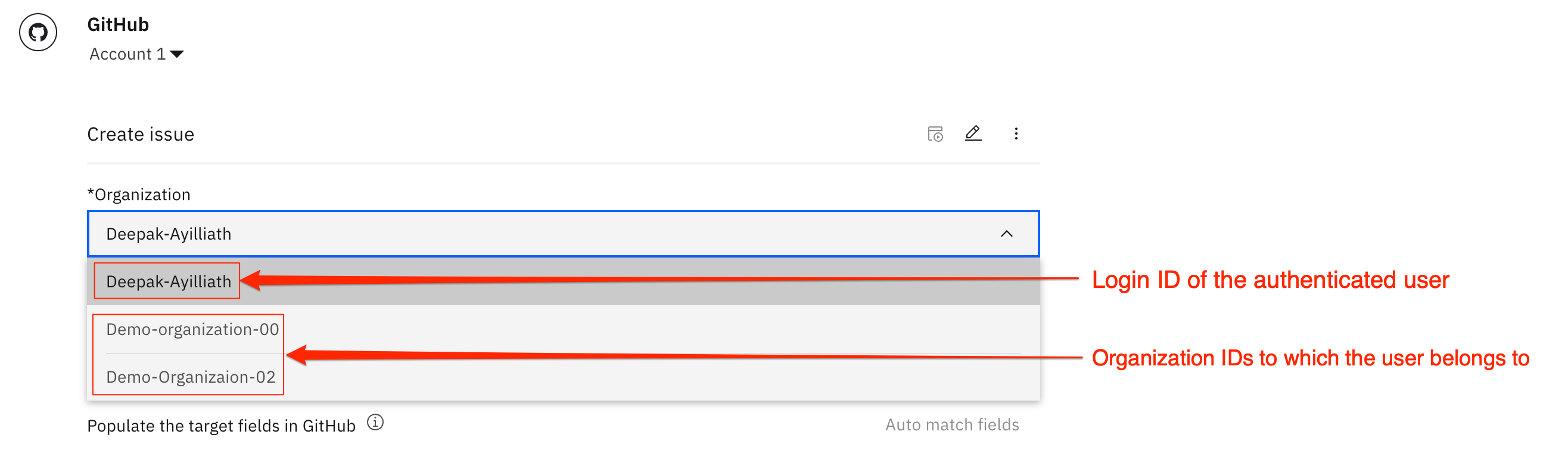
Task: Click the GitHub heading text
Action: (118, 25)
